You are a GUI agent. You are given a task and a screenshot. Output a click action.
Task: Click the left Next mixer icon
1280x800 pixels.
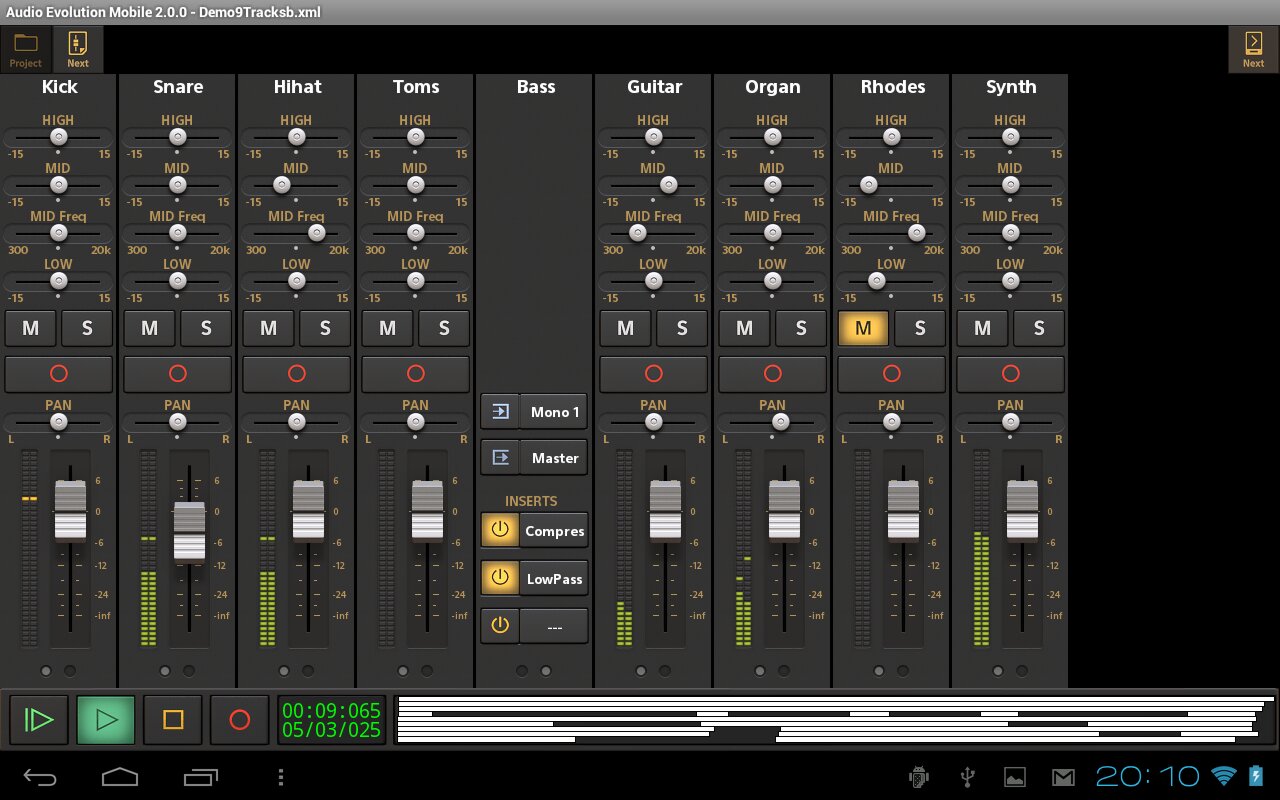(x=78, y=49)
